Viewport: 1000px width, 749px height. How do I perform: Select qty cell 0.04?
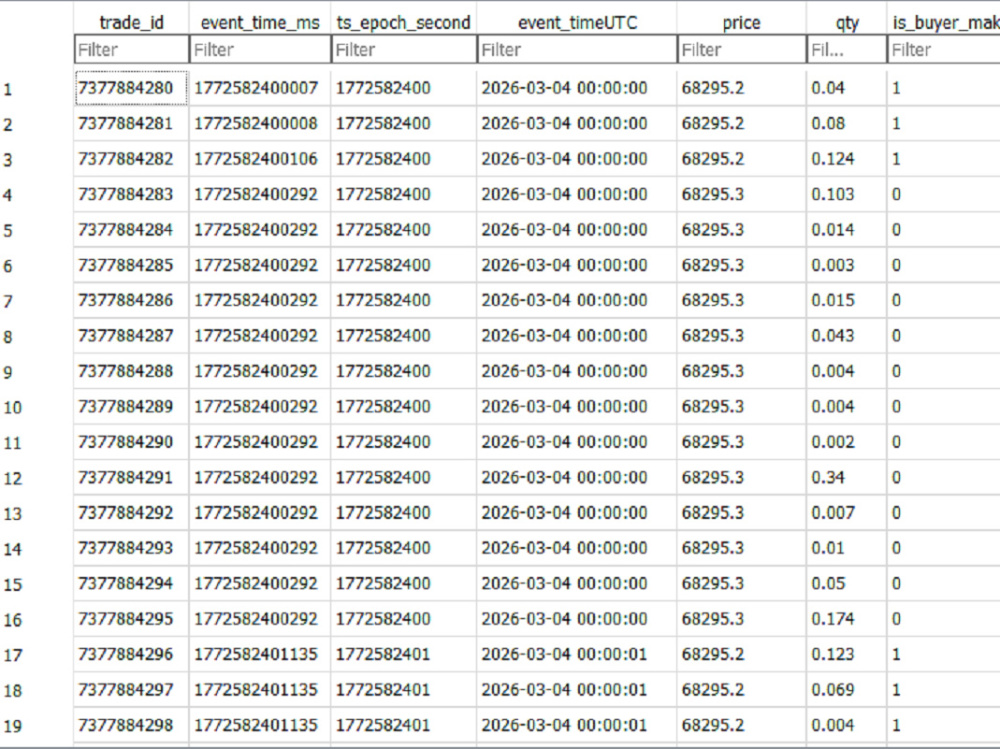847,88
